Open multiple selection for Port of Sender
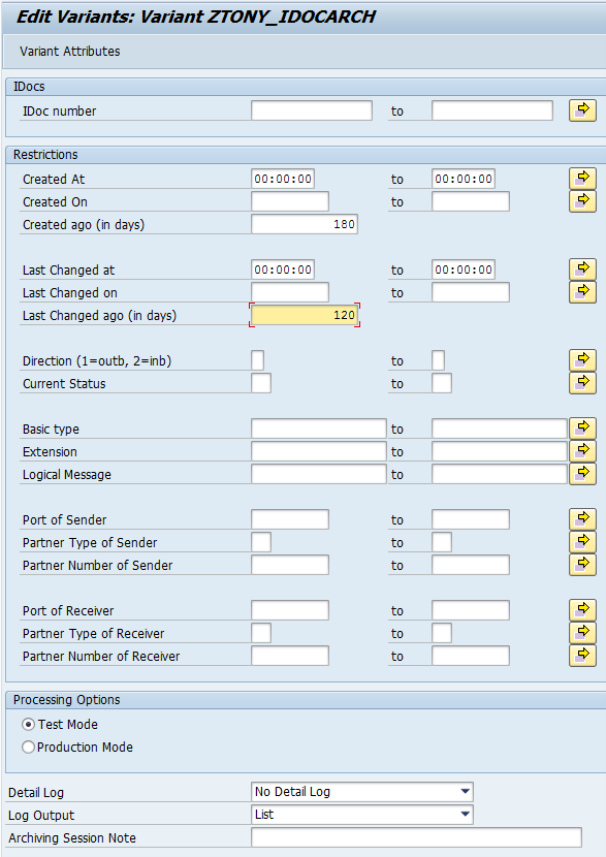Image resolution: width=606 pixels, height=857 pixels. pos(582,519)
